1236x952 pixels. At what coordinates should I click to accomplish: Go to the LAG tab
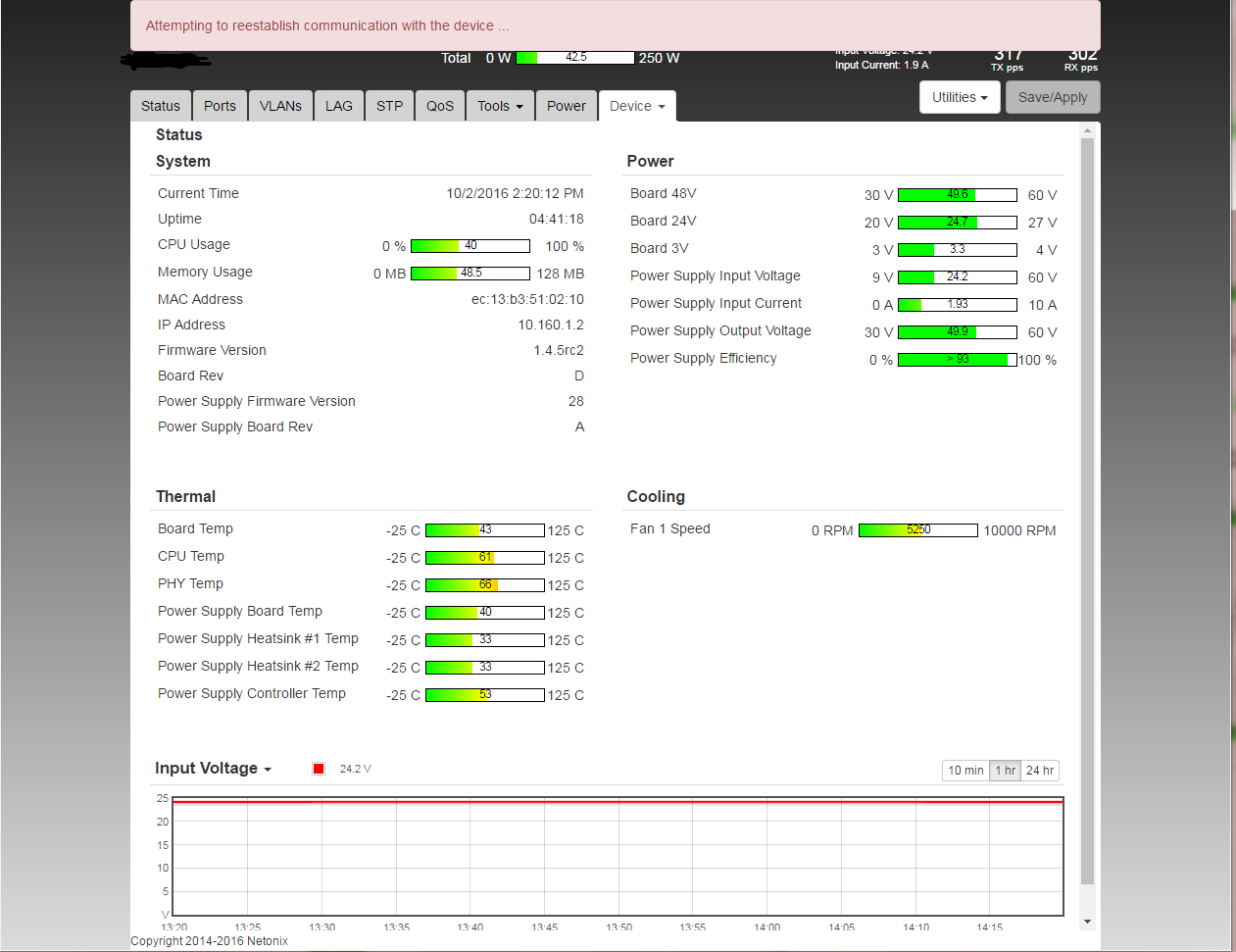pos(339,106)
